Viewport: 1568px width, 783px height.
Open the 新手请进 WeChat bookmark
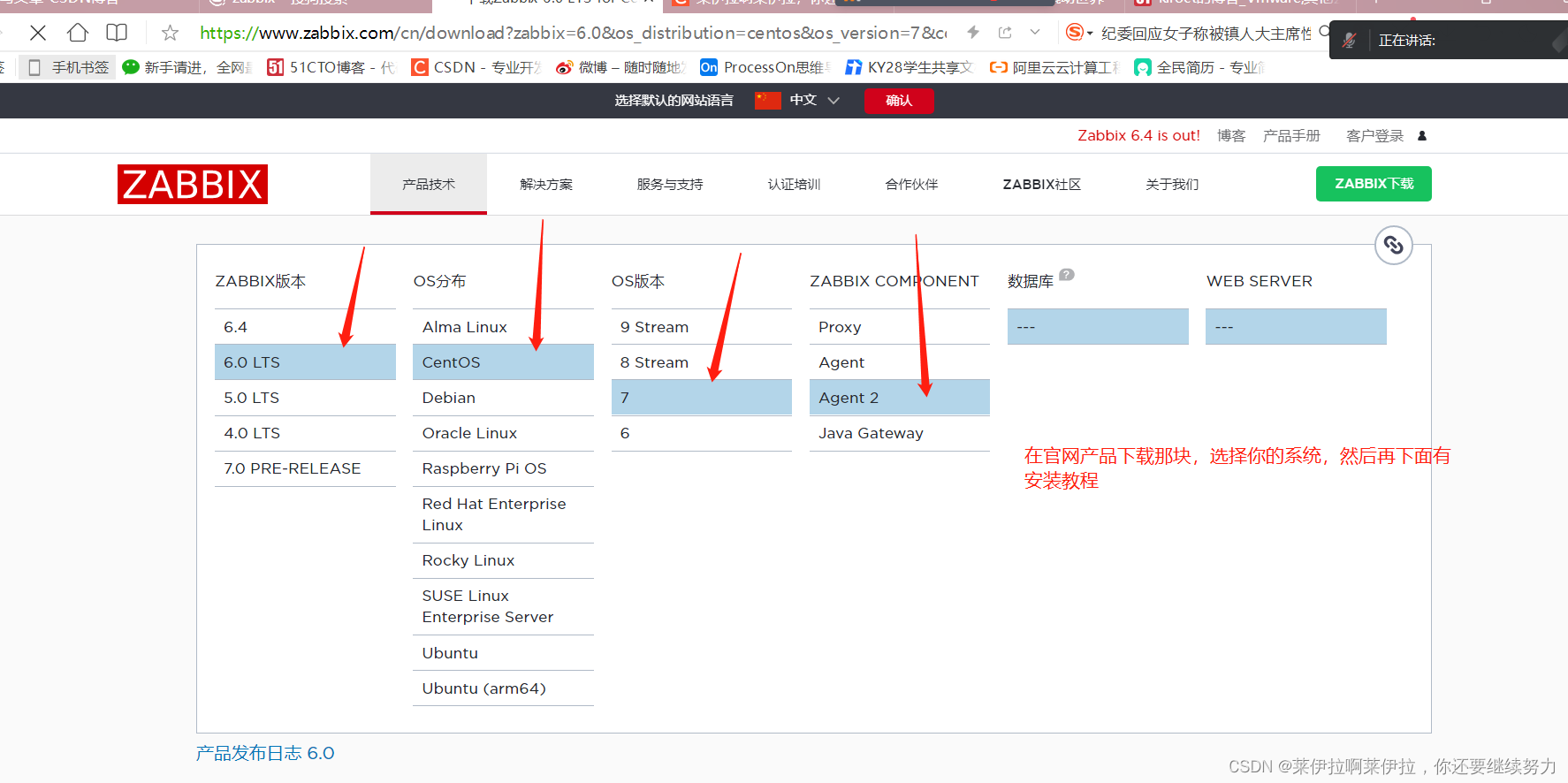pyautogui.click(x=186, y=67)
